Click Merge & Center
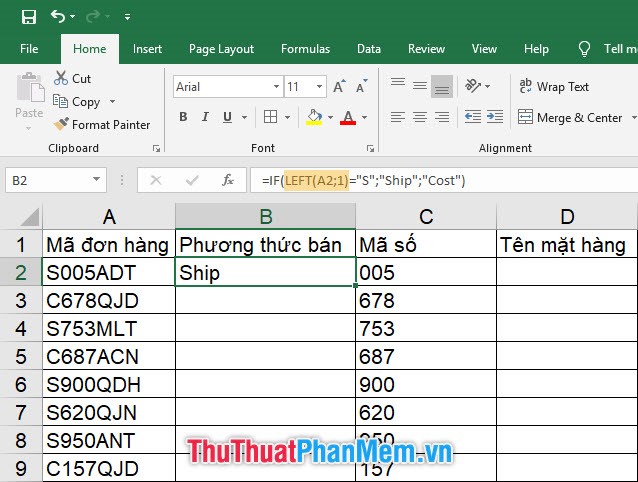Viewport: 638px width, 482px height. coord(570,118)
